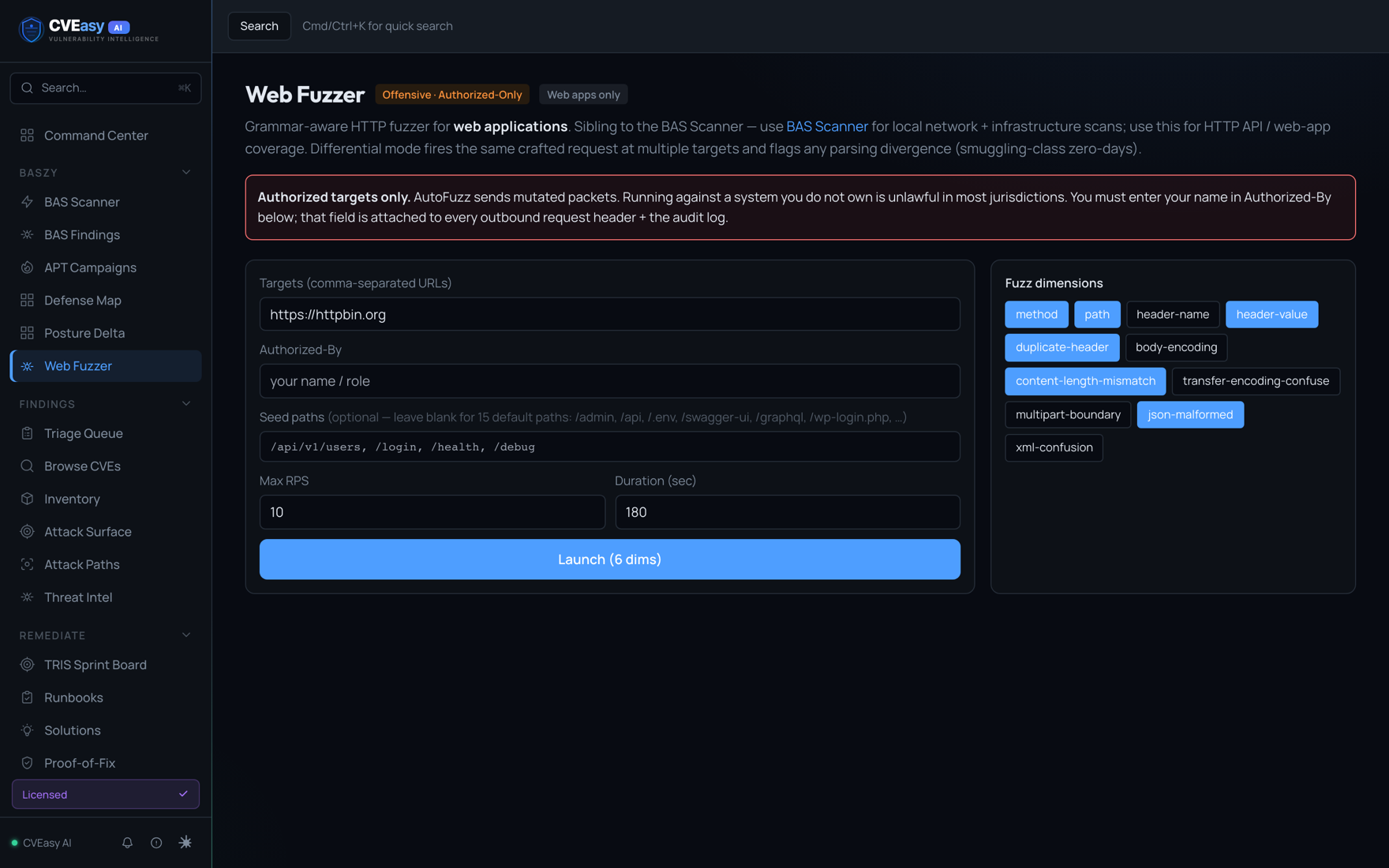Screen dimensions: 1389x868
Task: Open the Runbooks page
Action: click(x=106, y=698)
